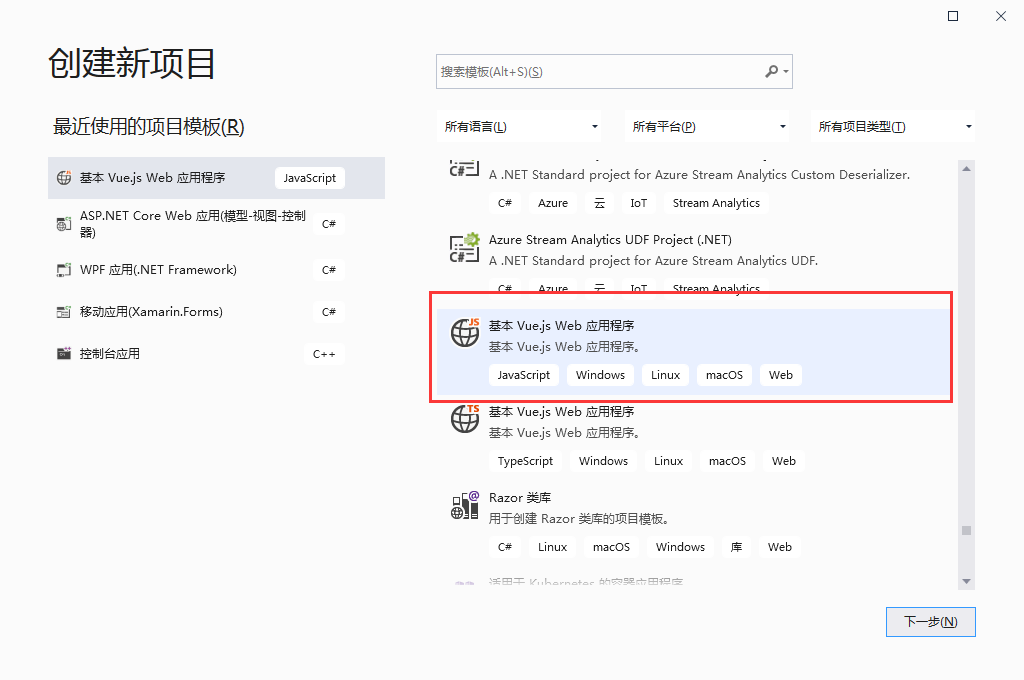Click the template list scrollbar thumb

click(967, 530)
